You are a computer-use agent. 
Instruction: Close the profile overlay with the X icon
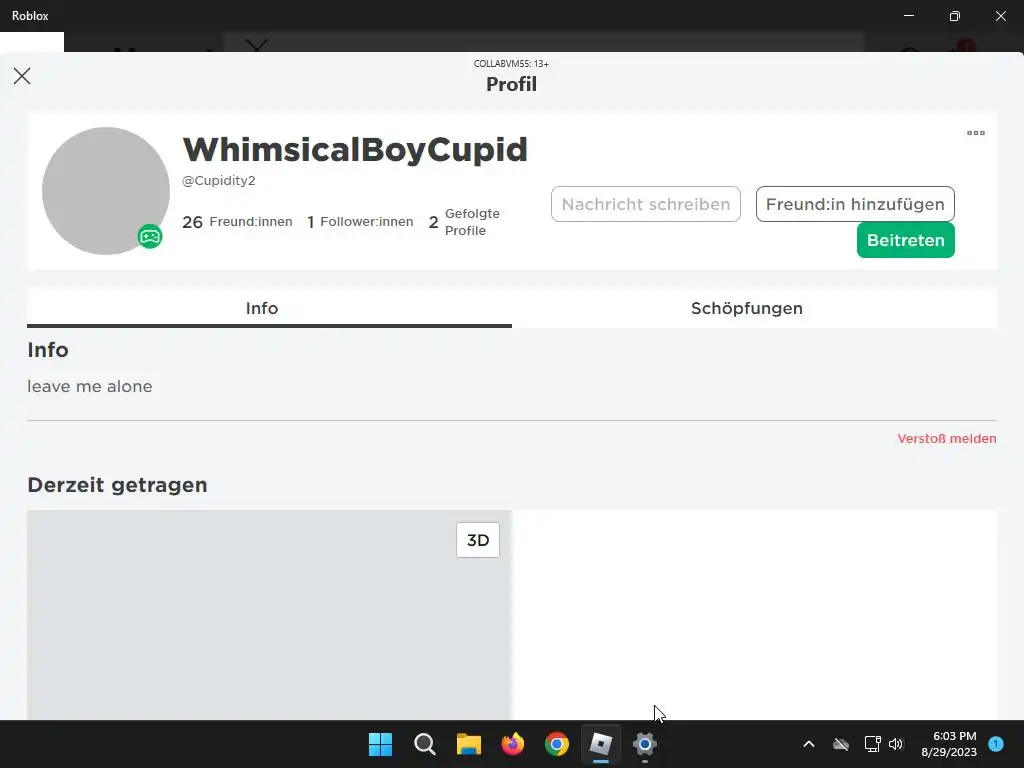(22, 76)
